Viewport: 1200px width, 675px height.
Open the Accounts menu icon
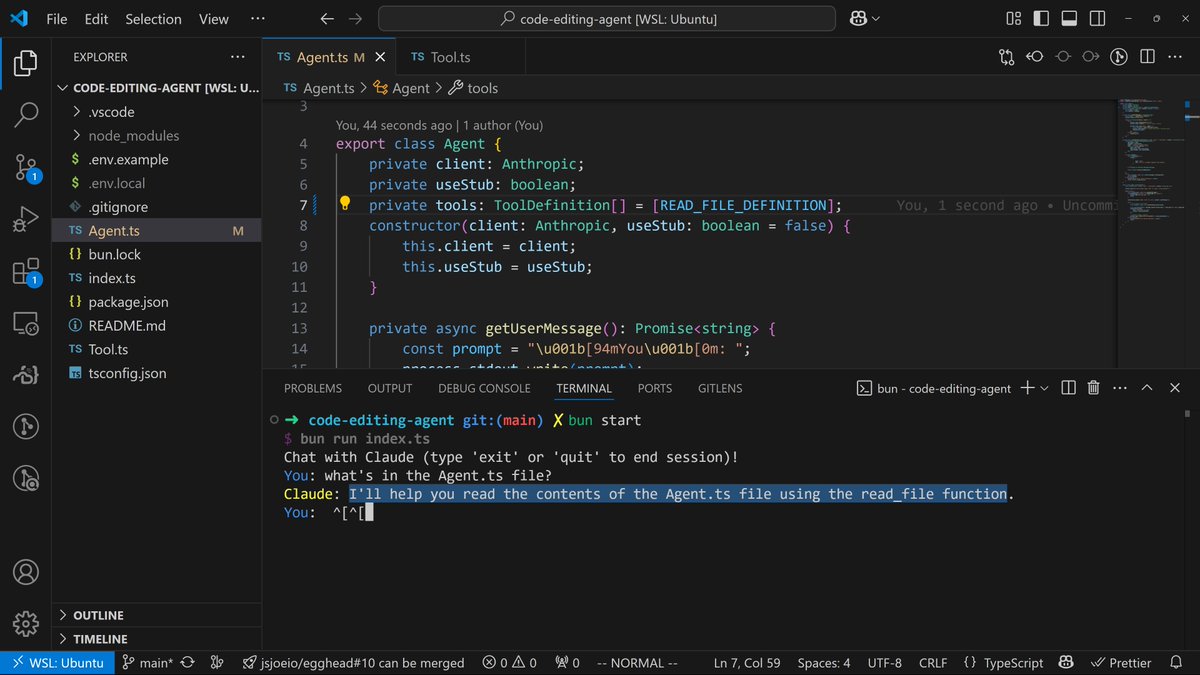point(26,572)
